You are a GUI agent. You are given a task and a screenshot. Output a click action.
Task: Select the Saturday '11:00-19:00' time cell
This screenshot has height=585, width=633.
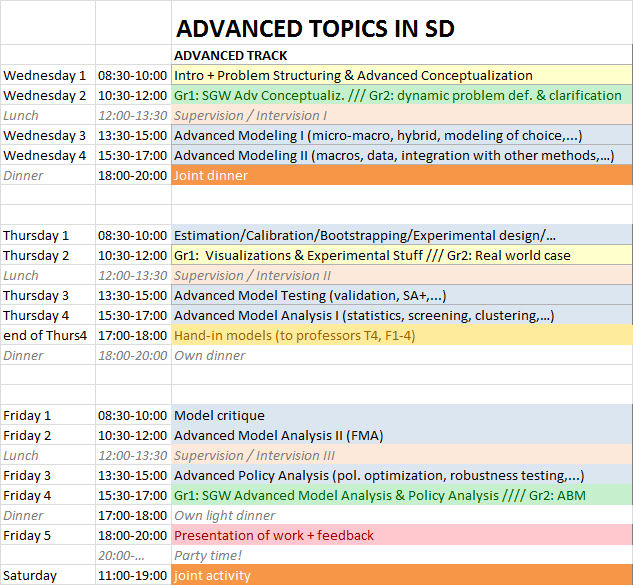pyautogui.click(x=133, y=575)
